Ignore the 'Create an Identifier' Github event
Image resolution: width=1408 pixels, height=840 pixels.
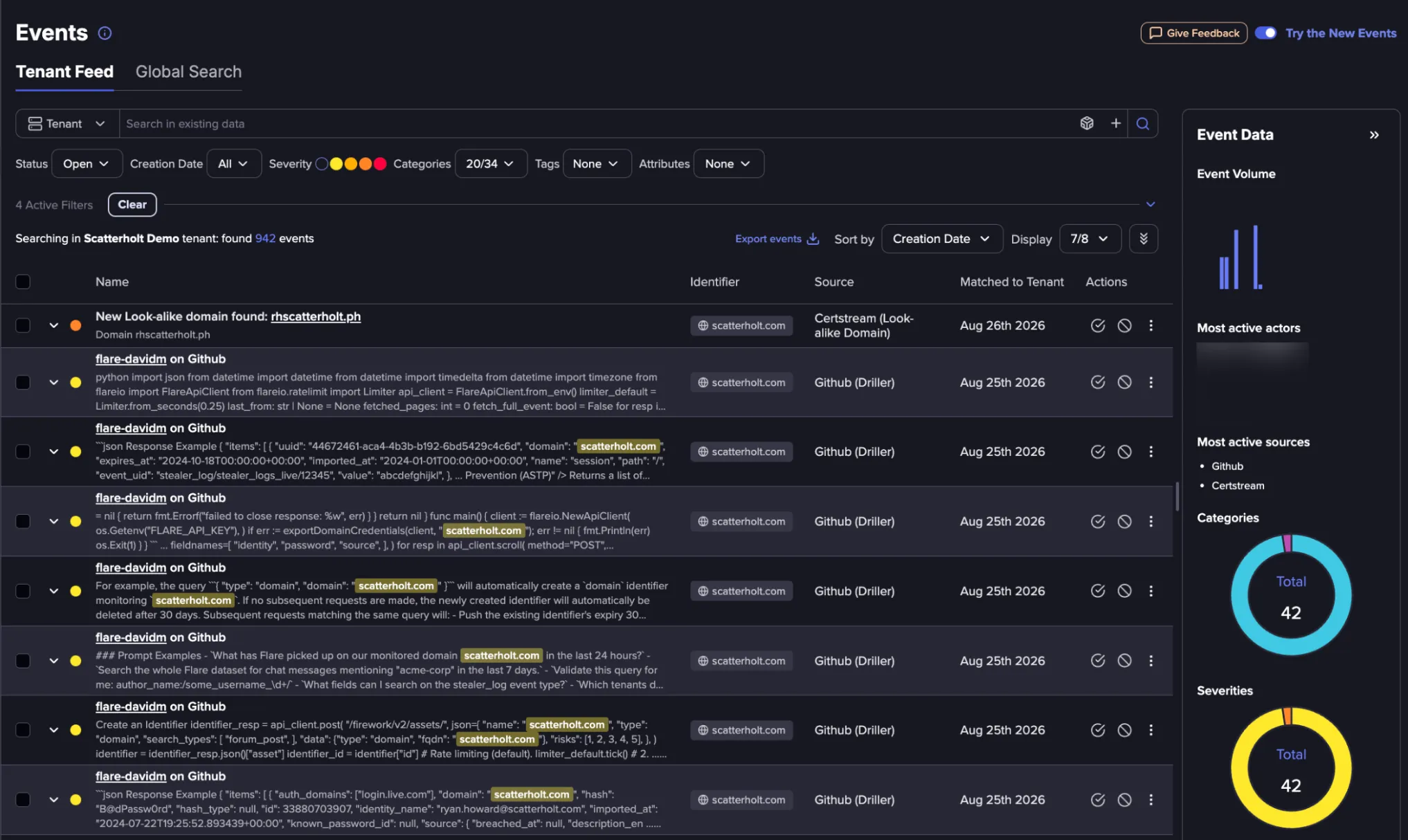point(1125,730)
